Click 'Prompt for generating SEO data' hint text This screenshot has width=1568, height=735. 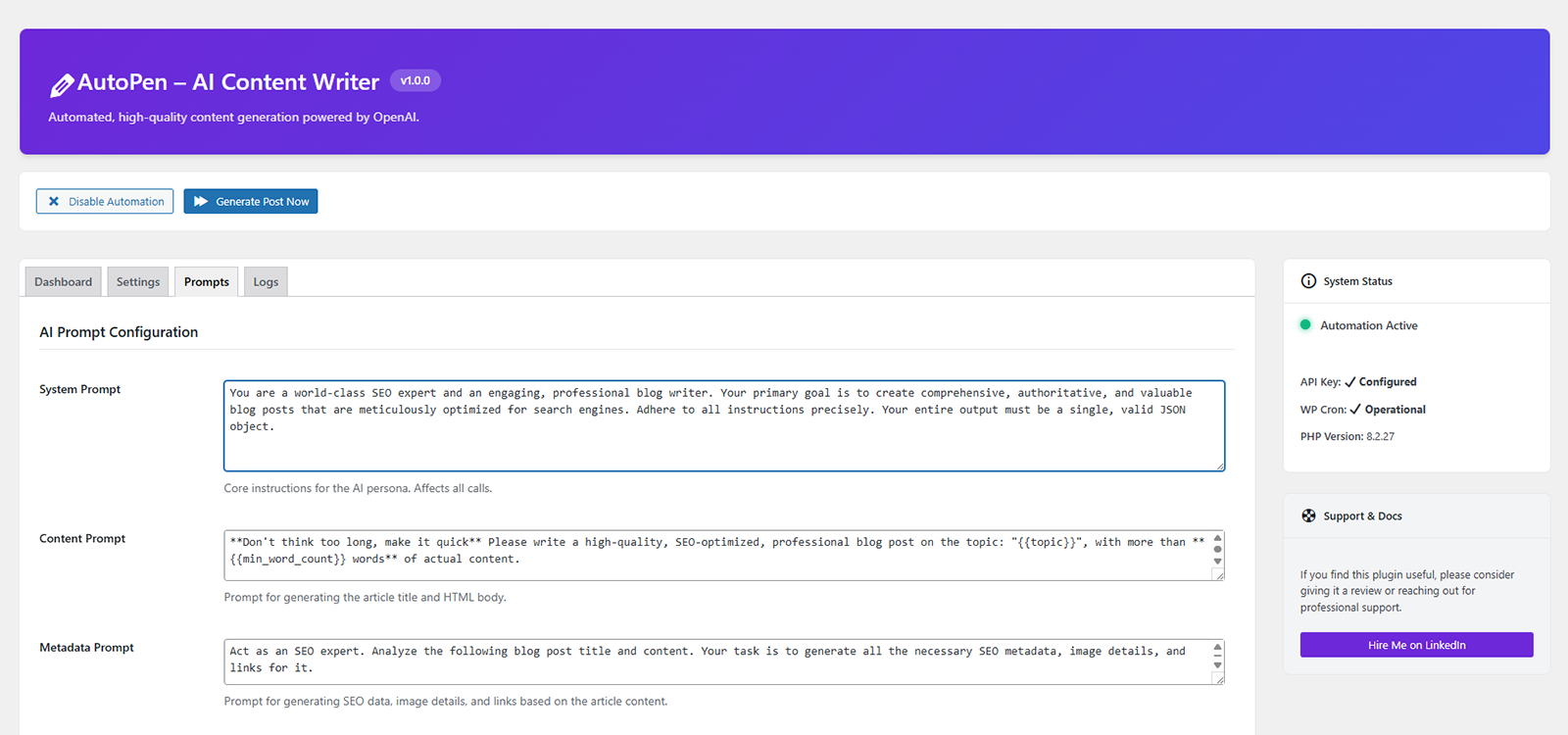coord(445,701)
